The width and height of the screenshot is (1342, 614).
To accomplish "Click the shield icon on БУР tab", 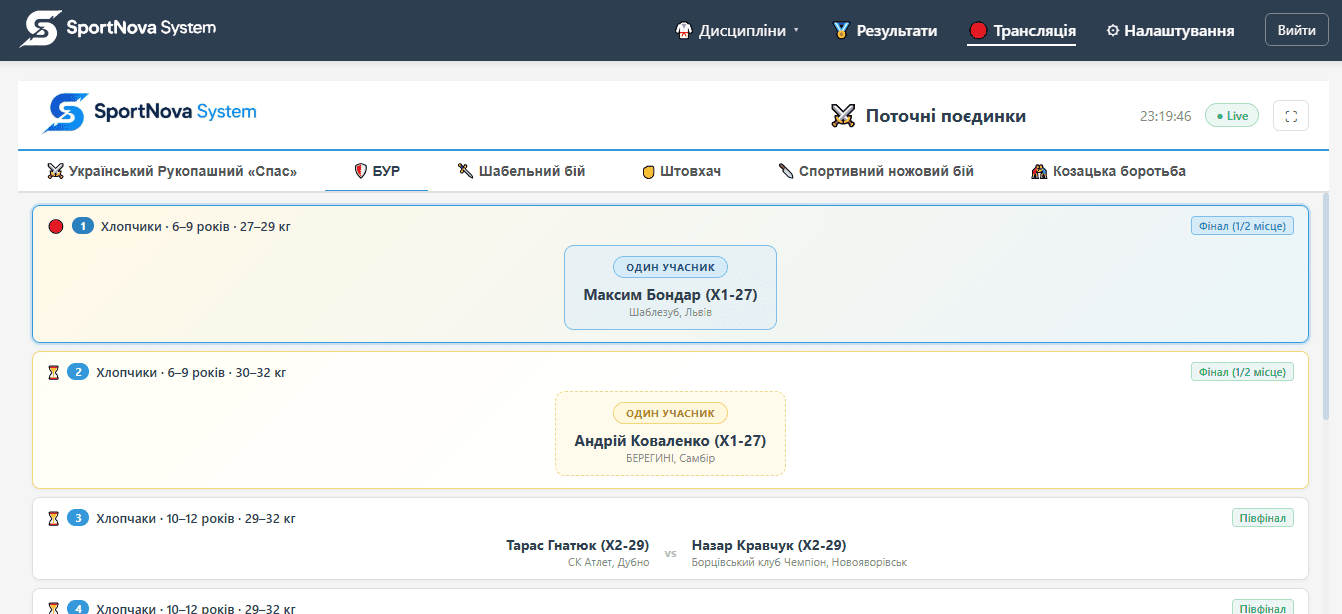I will pyautogui.click(x=361, y=171).
